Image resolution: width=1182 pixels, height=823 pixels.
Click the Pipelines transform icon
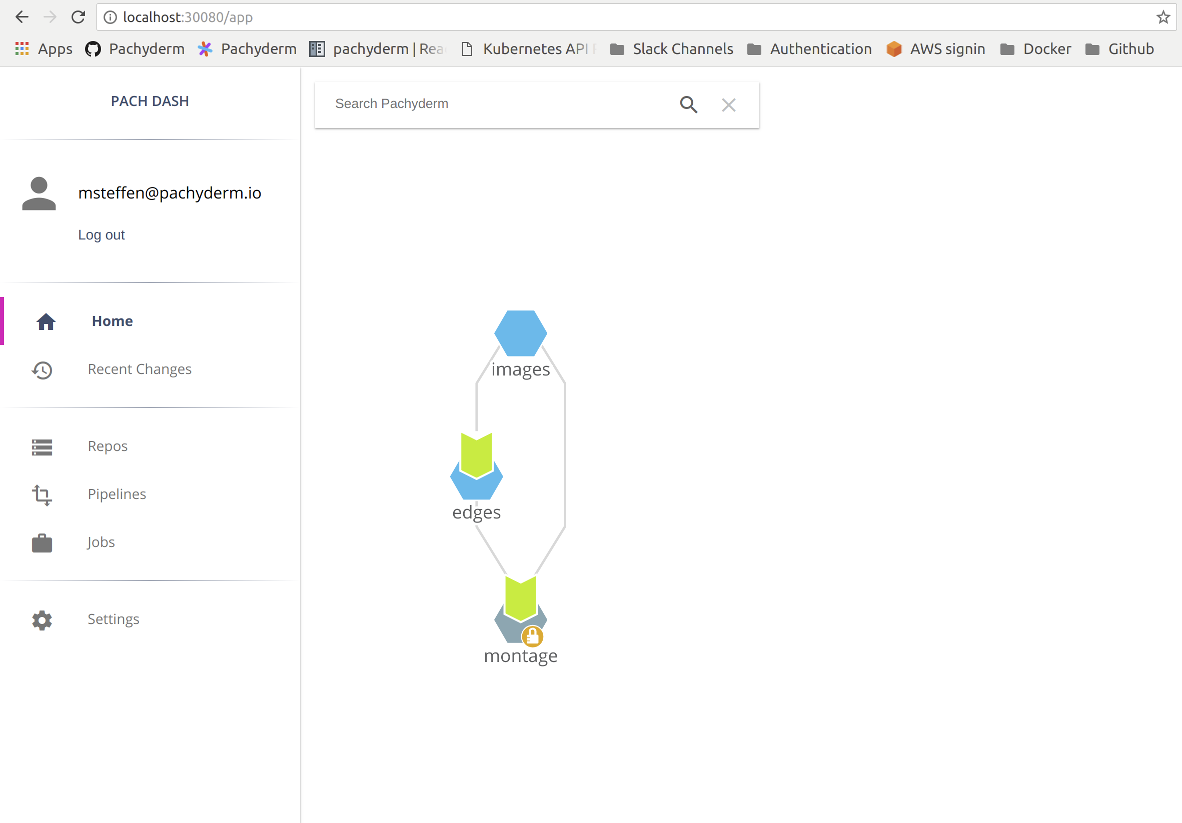coord(42,495)
